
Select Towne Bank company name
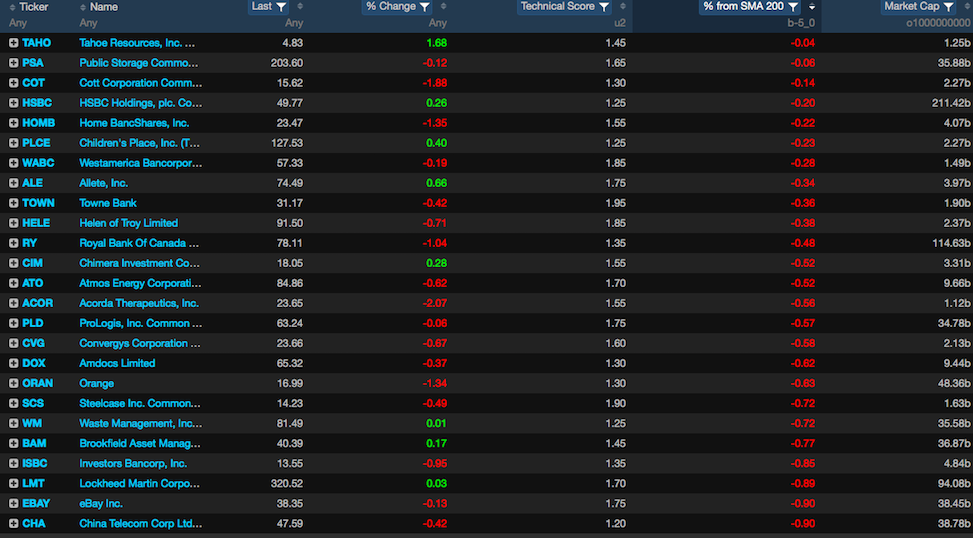click(108, 203)
